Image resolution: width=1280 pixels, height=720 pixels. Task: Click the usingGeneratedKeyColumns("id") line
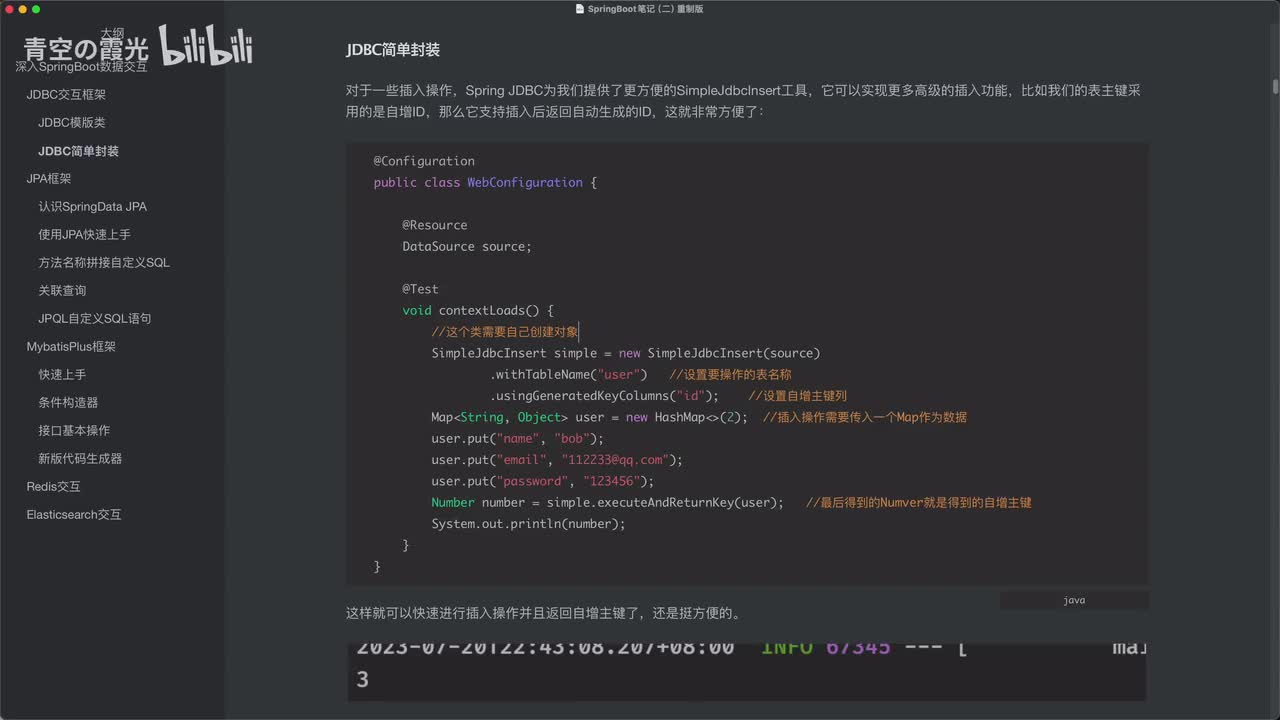click(604, 396)
